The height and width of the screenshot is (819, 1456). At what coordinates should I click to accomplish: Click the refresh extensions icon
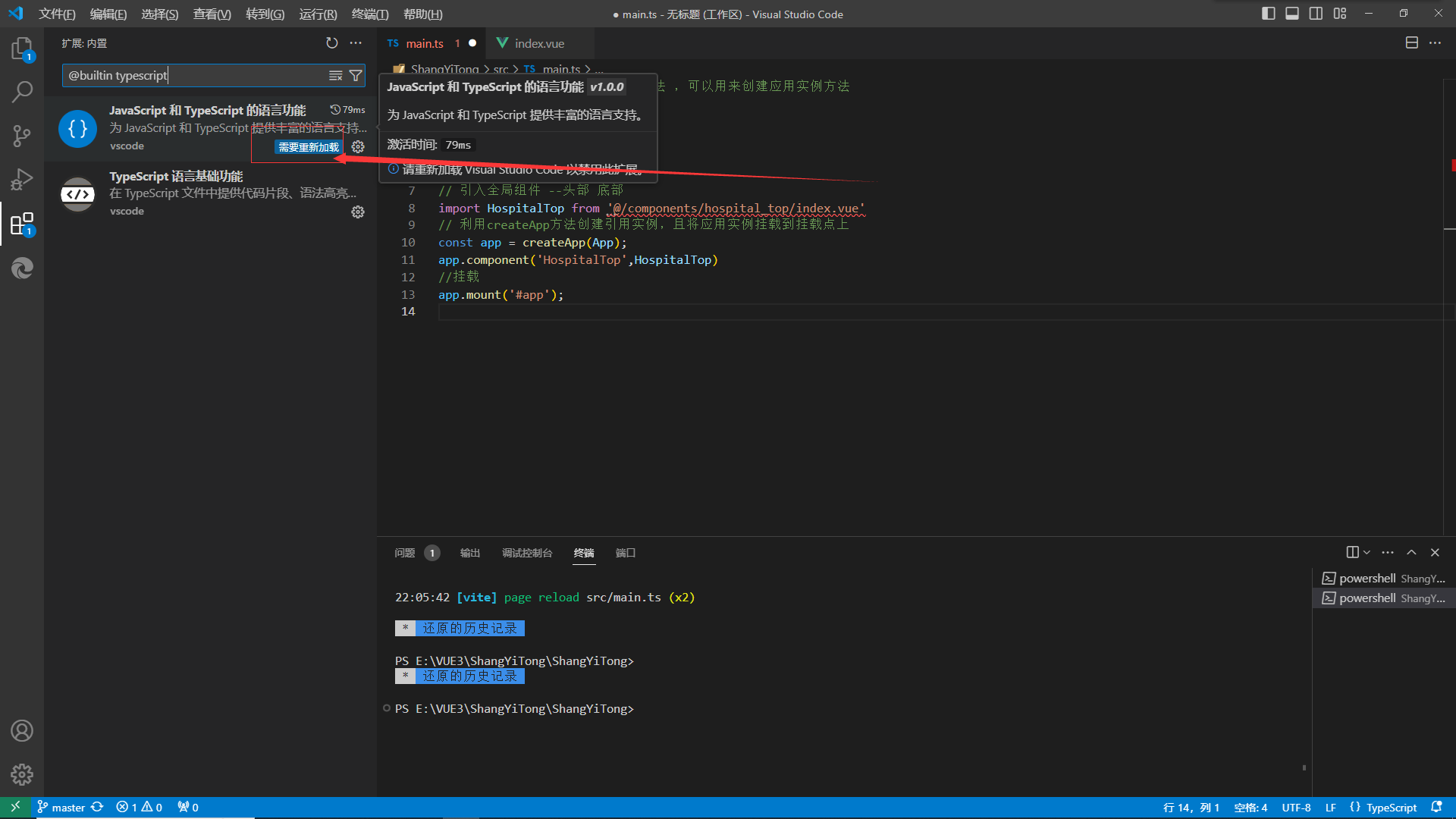click(331, 43)
